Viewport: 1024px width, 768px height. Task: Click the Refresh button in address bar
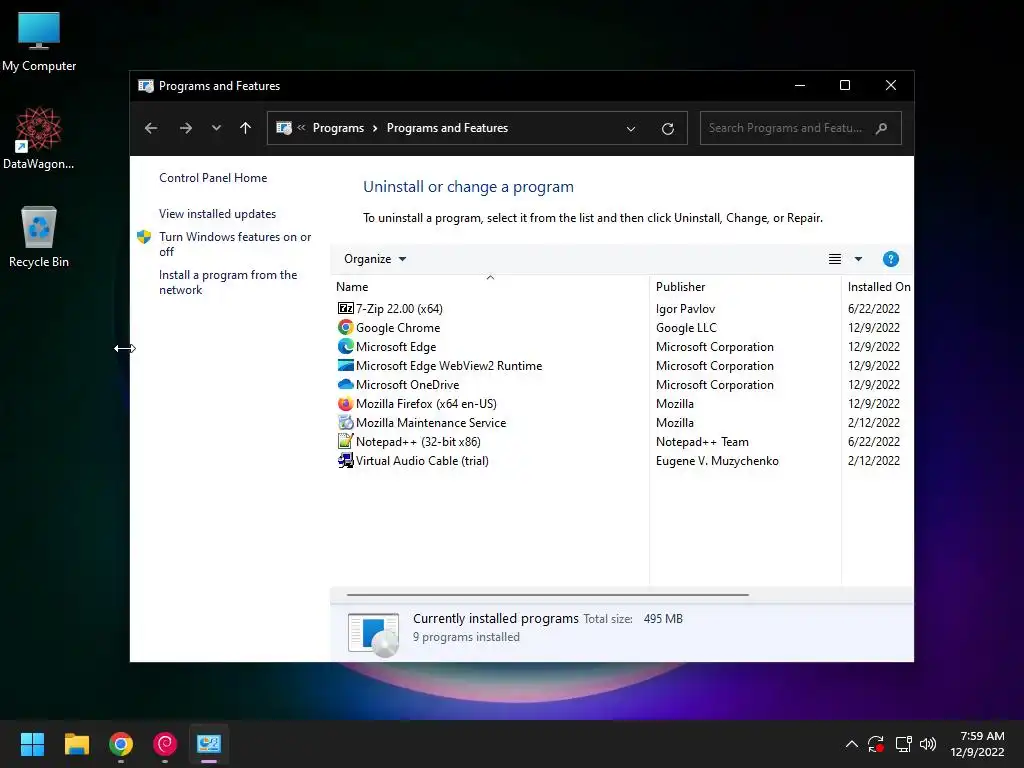pos(667,129)
